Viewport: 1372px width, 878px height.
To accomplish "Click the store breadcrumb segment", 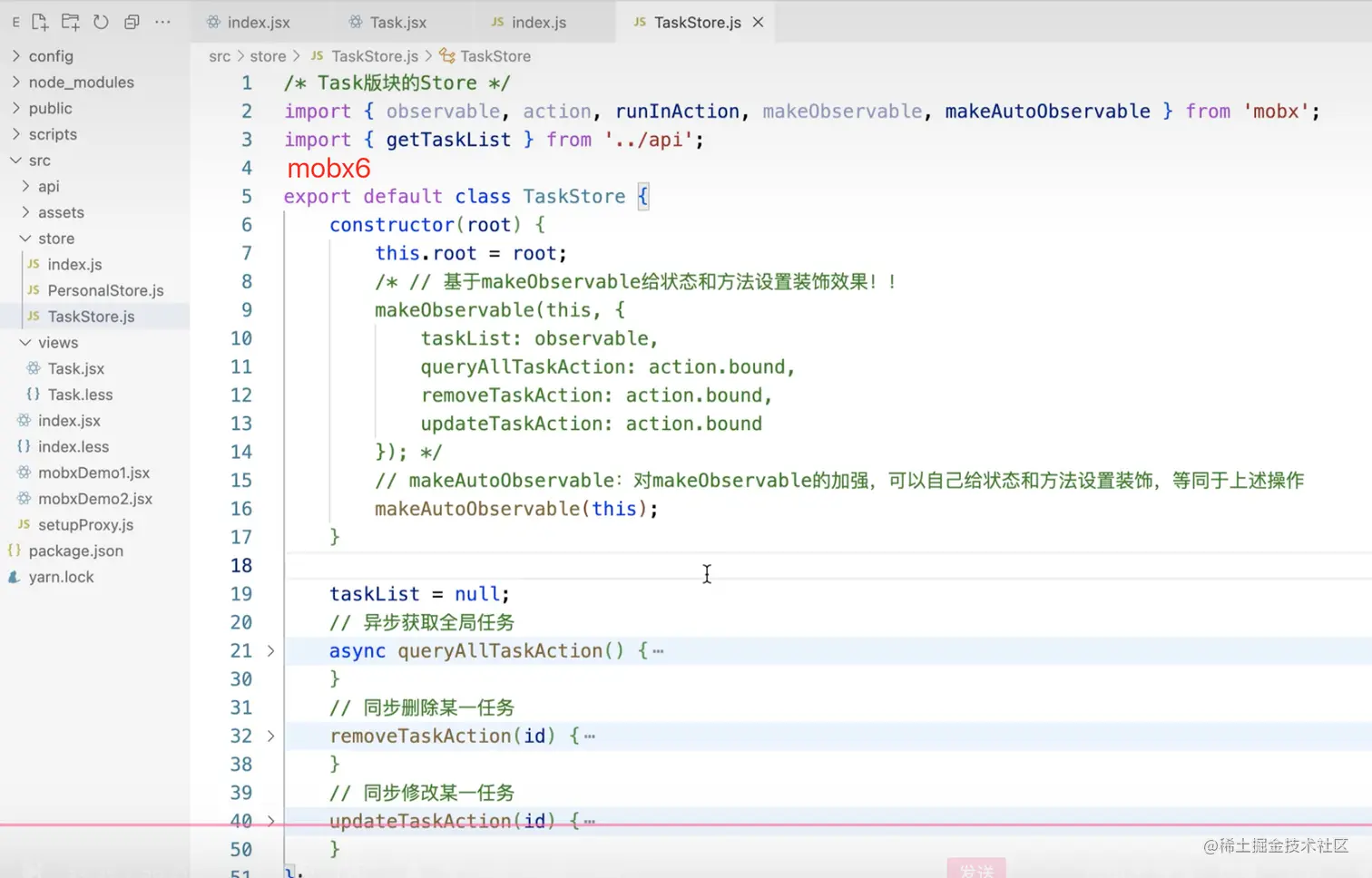I will [268, 56].
